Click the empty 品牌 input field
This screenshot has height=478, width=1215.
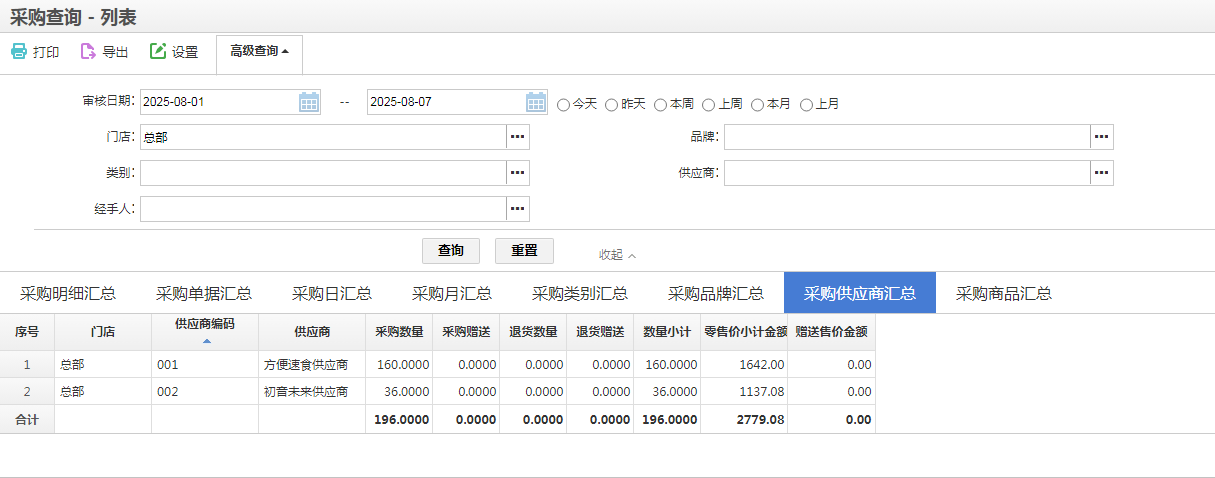point(907,137)
